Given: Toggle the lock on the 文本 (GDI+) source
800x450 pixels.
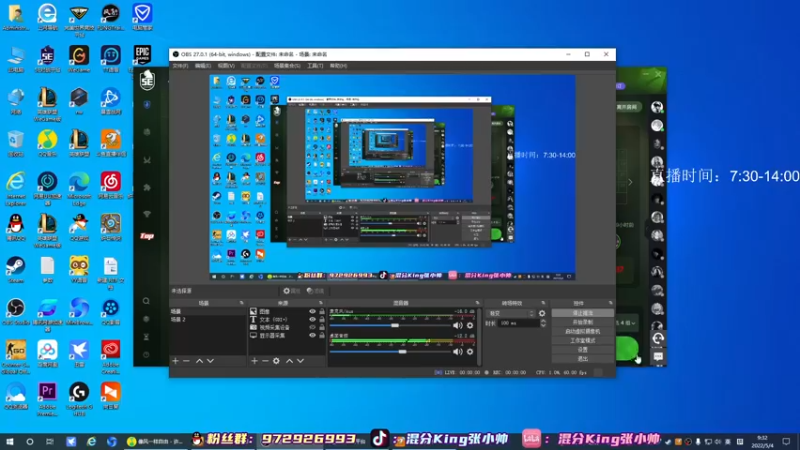Looking at the screenshot, I should (x=322, y=319).
